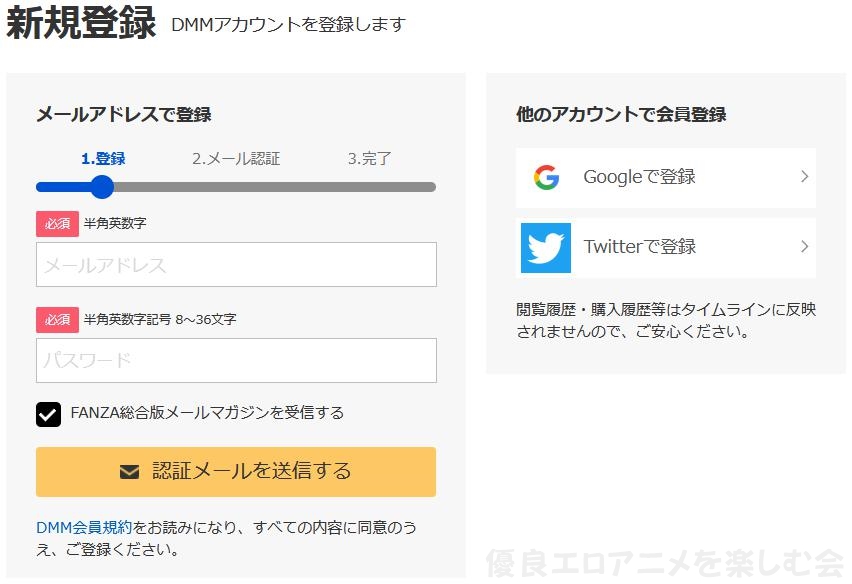Click the Google logo icon

(546, 178)
